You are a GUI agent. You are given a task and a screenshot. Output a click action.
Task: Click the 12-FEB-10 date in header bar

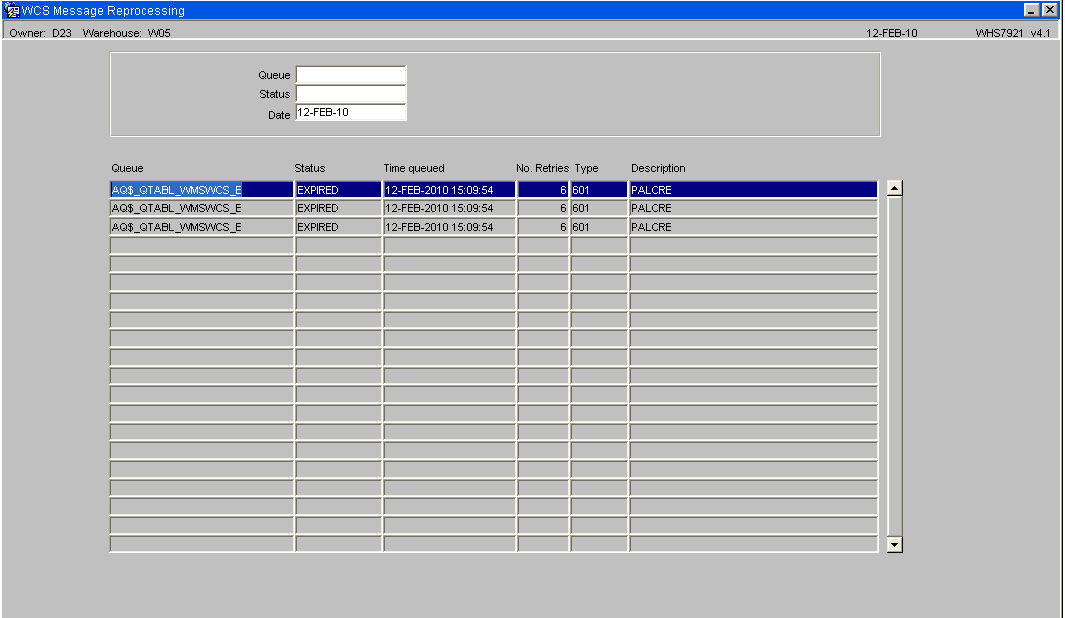coord(891,33)
